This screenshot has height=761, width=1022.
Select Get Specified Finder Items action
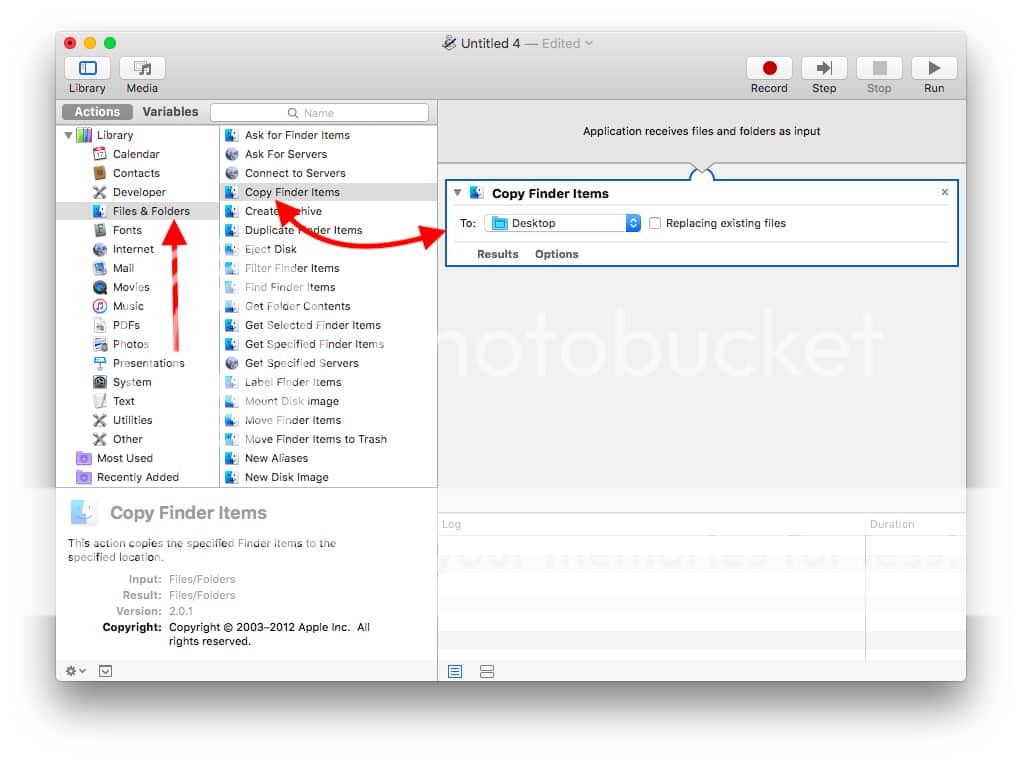pos(328,343)
